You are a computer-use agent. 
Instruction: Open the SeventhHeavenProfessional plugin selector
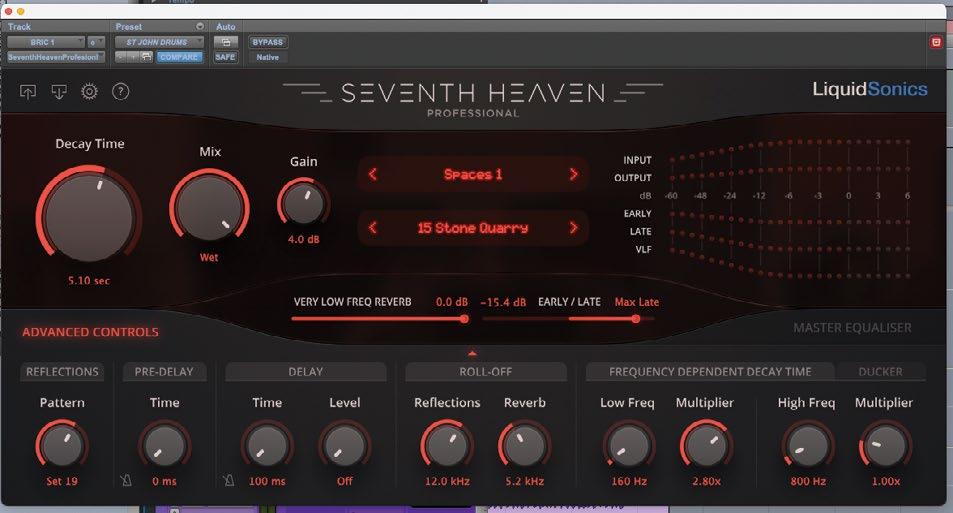click(56, 57)
